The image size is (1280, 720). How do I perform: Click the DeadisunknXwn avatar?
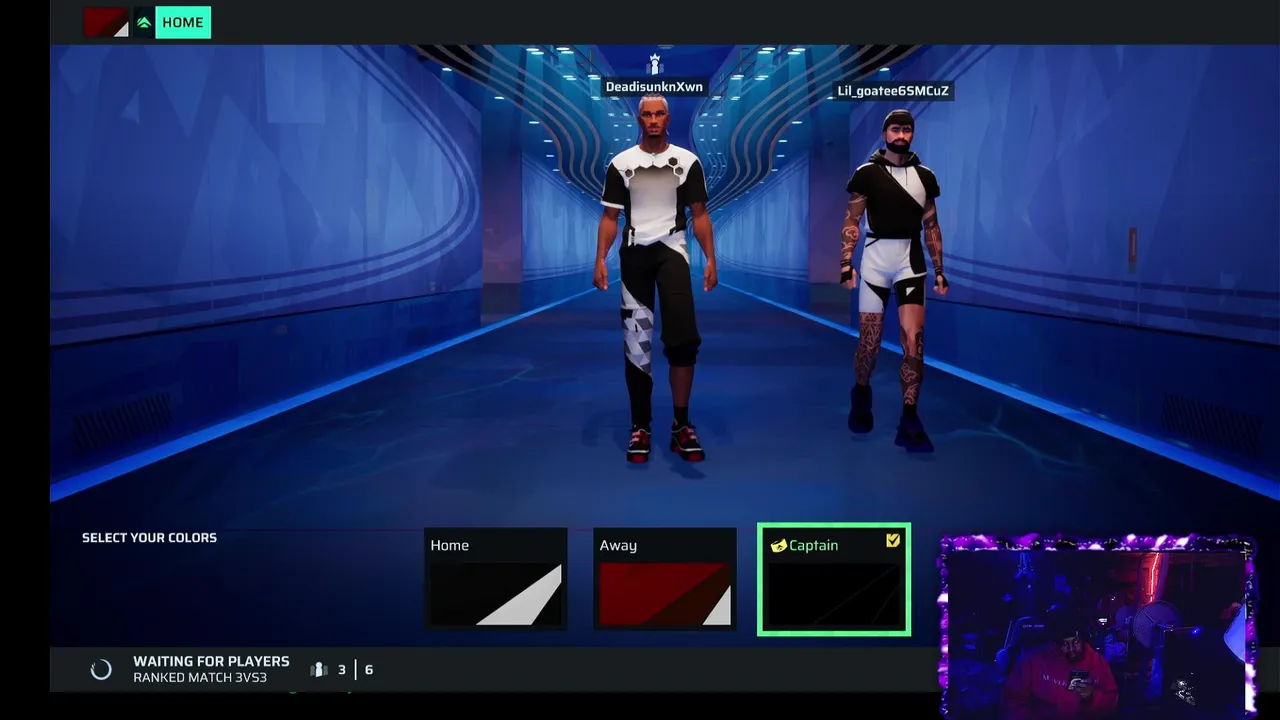coord(656,280)
